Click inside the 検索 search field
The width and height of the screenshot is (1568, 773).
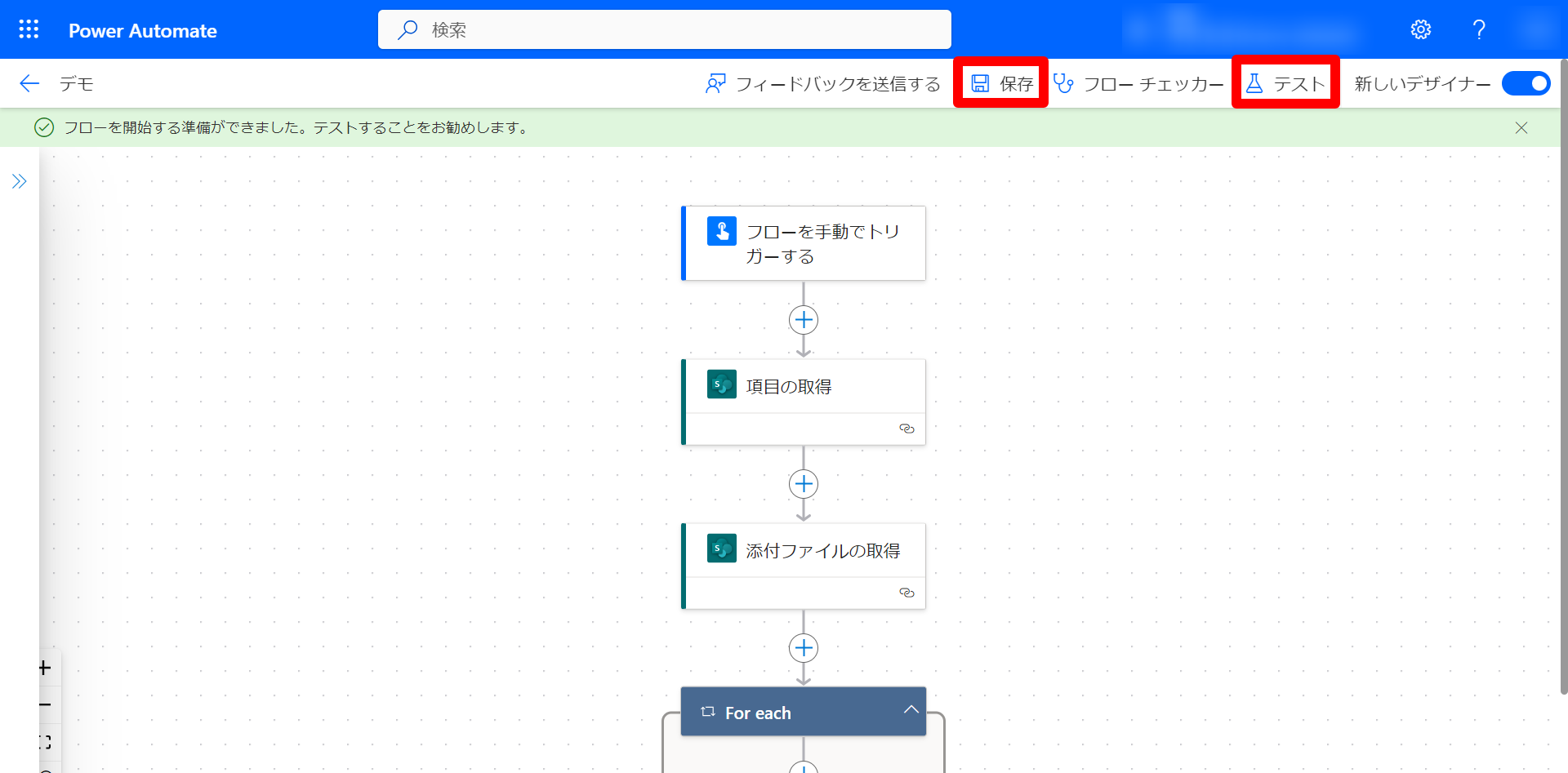pos(664,29)
